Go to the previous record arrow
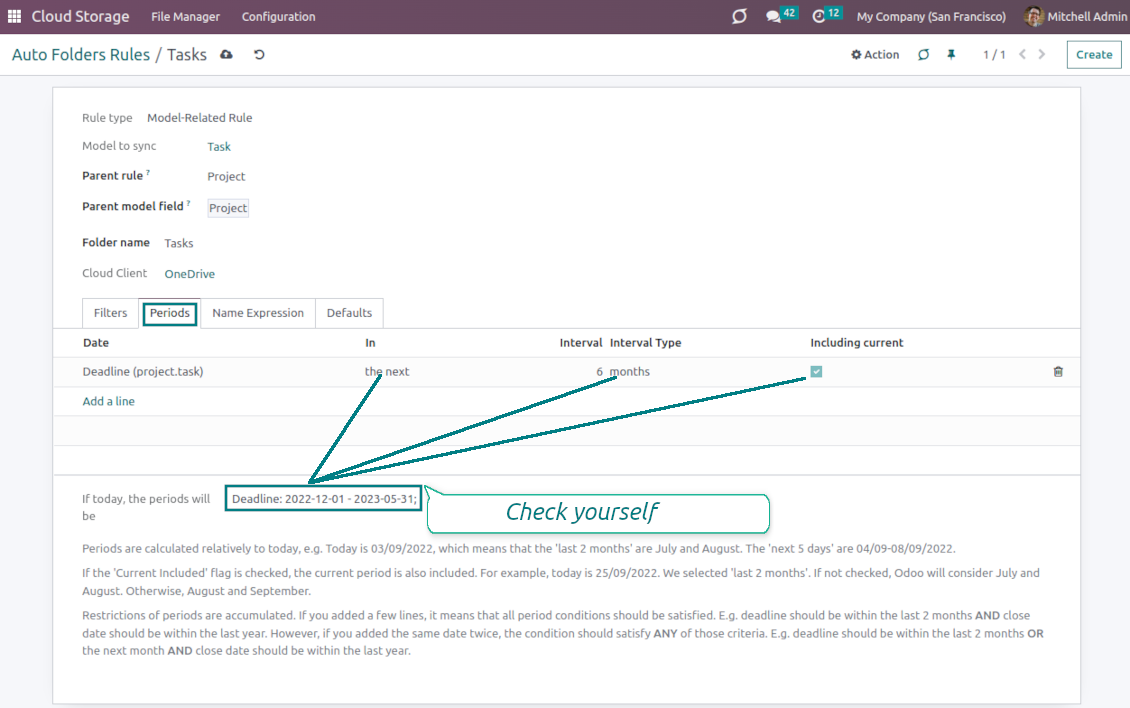Image resolution: width=1130 pixels, height=708 pixels. [x=1022, y=55]
